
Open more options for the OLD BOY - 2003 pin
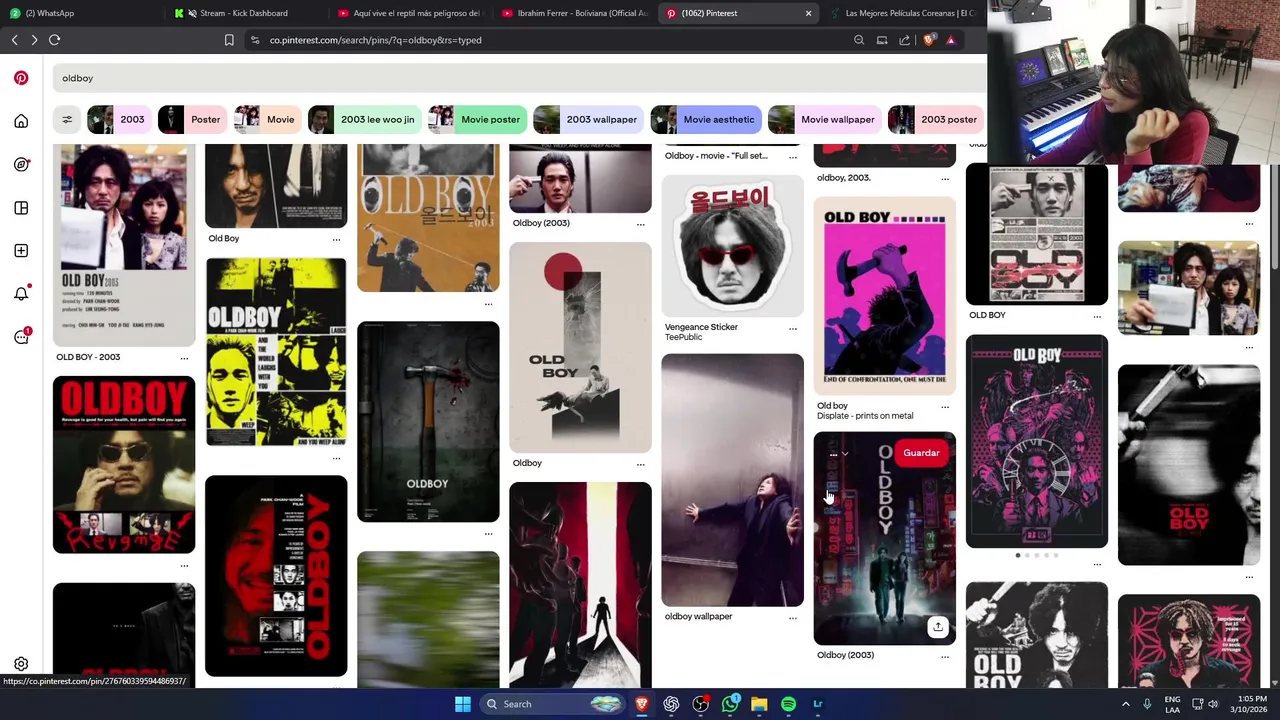click(x=184, y=358)
